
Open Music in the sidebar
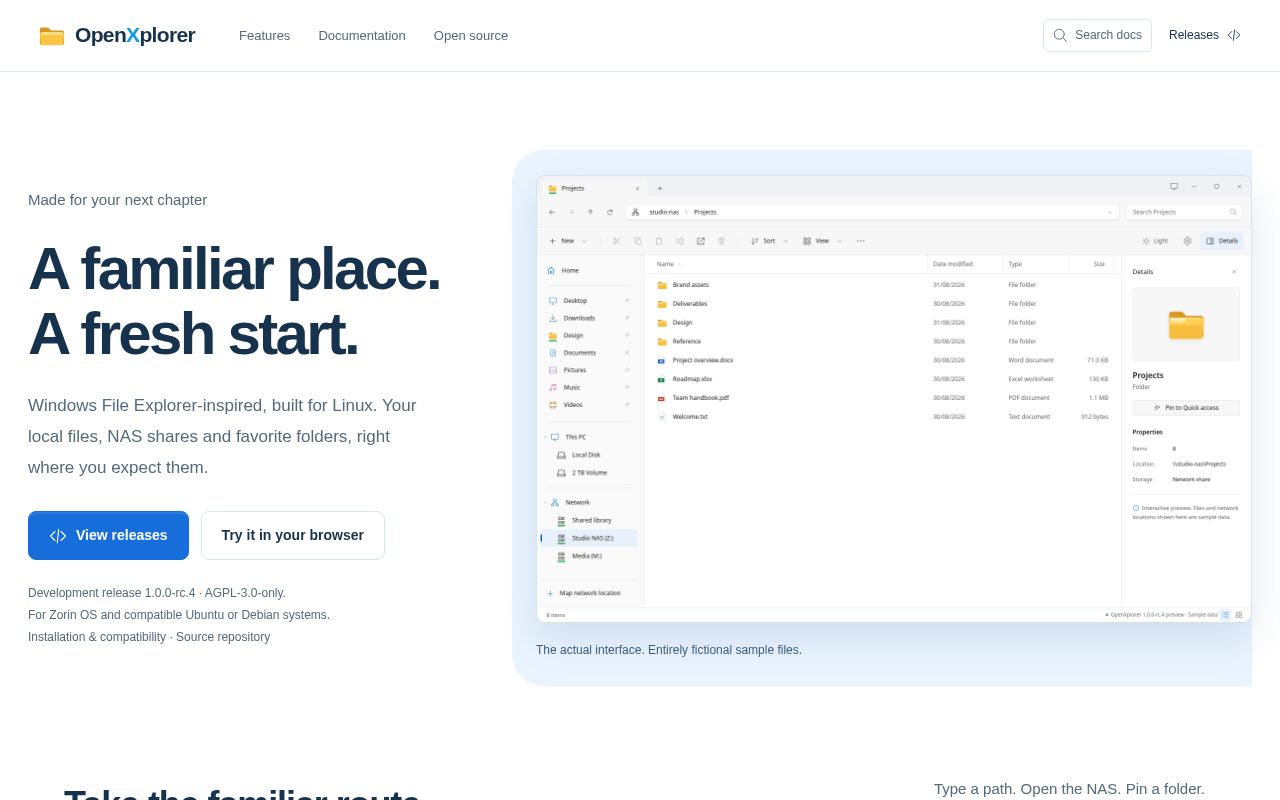click(x=590, y=387)
